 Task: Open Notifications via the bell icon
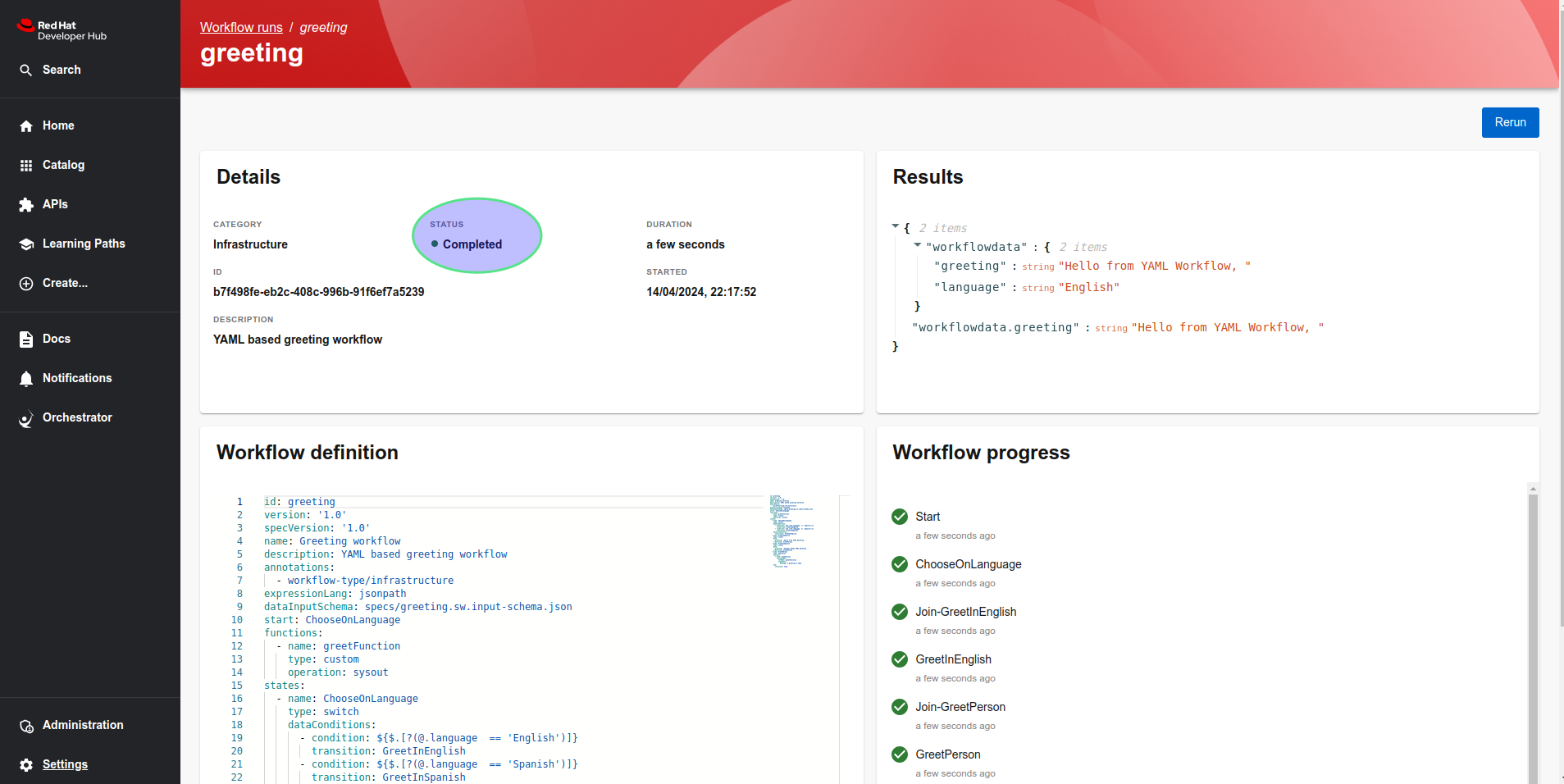pos(26,379)
